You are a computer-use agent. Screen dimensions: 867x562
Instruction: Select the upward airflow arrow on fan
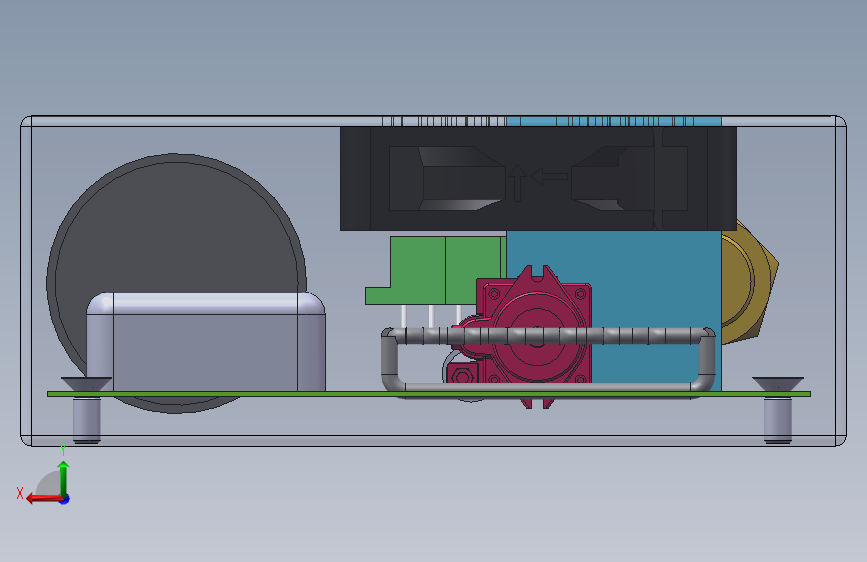pyautogui.click(x=518, y=183)
